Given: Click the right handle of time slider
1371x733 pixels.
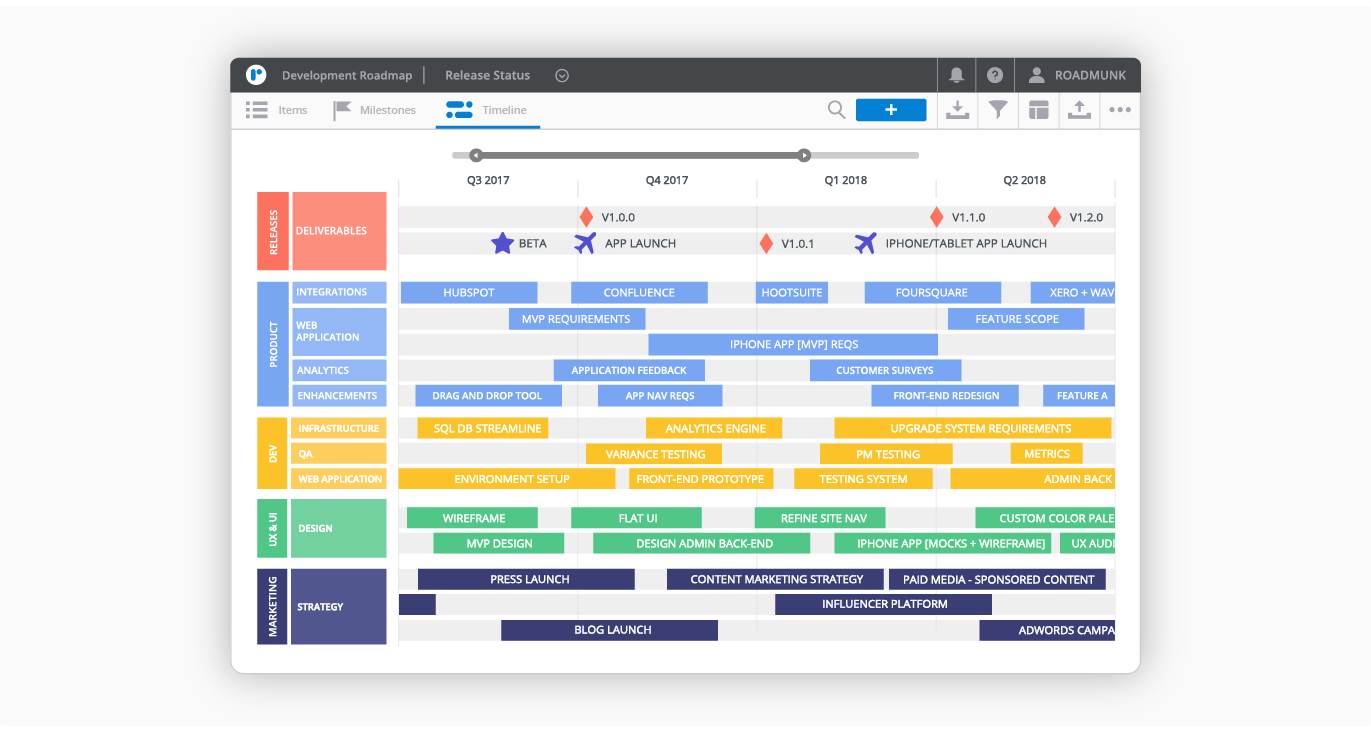Looking at the screenshot, I should [x=804, y=155].
